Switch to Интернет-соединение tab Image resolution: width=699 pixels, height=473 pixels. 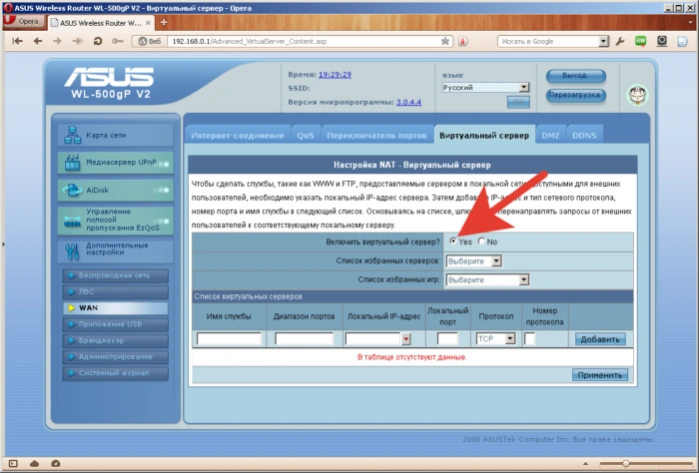point(238,136)
